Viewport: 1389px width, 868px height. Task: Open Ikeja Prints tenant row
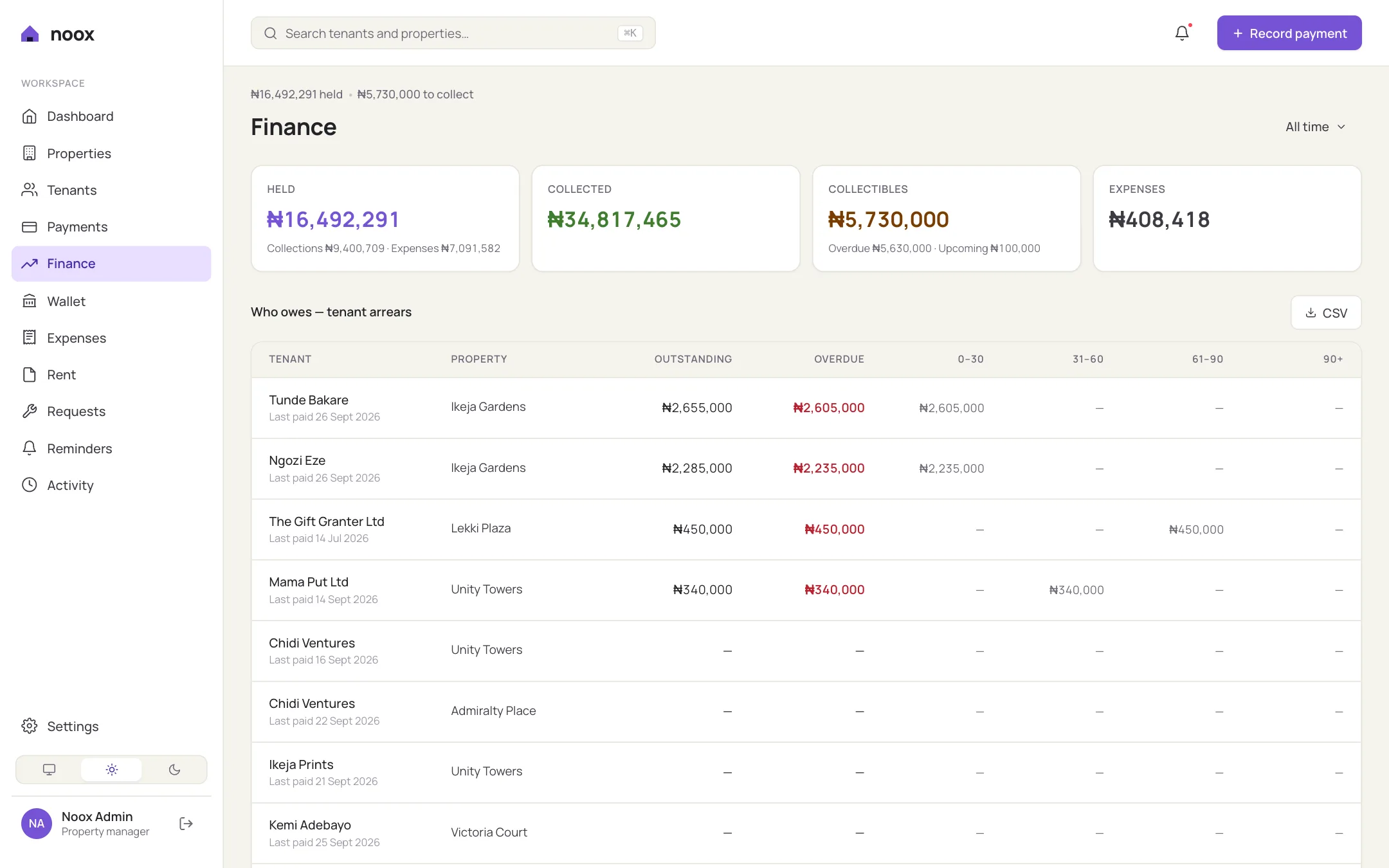tap(806, 772)
